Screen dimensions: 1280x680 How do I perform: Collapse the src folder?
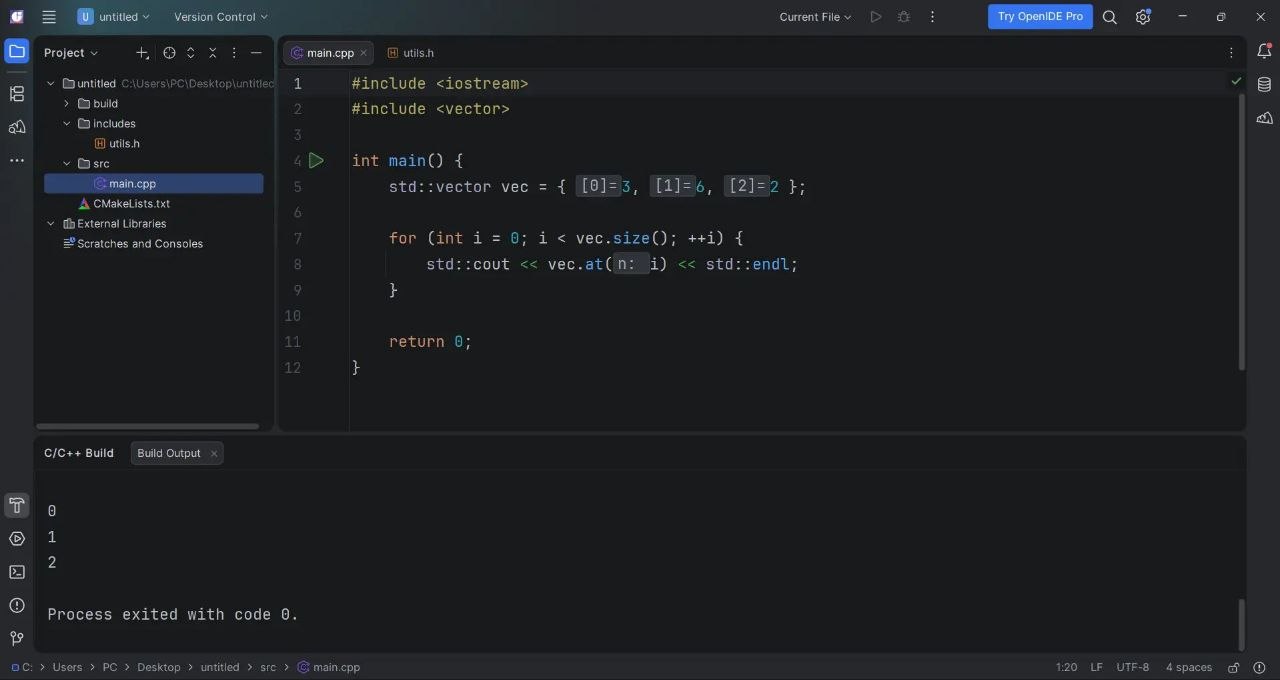tap(67, 164)
